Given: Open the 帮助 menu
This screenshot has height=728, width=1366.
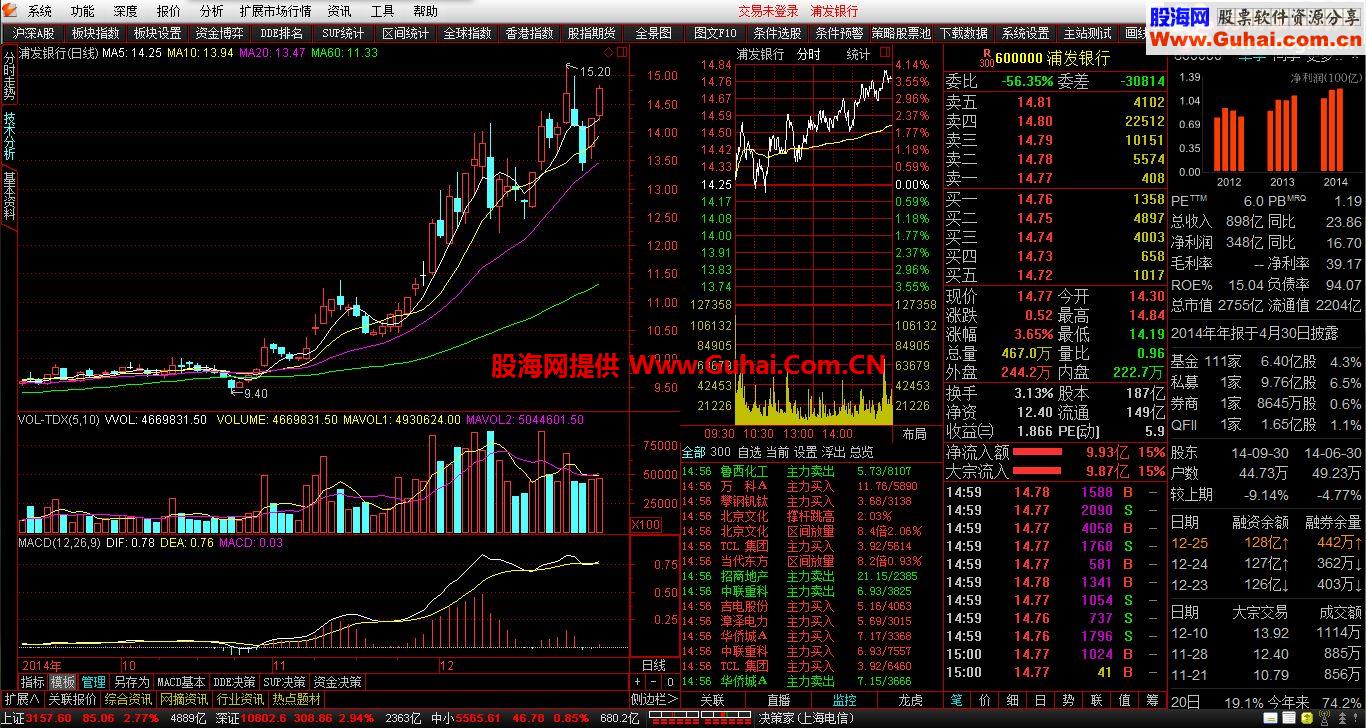Looking at the screenshot, I should coord(425,11).
